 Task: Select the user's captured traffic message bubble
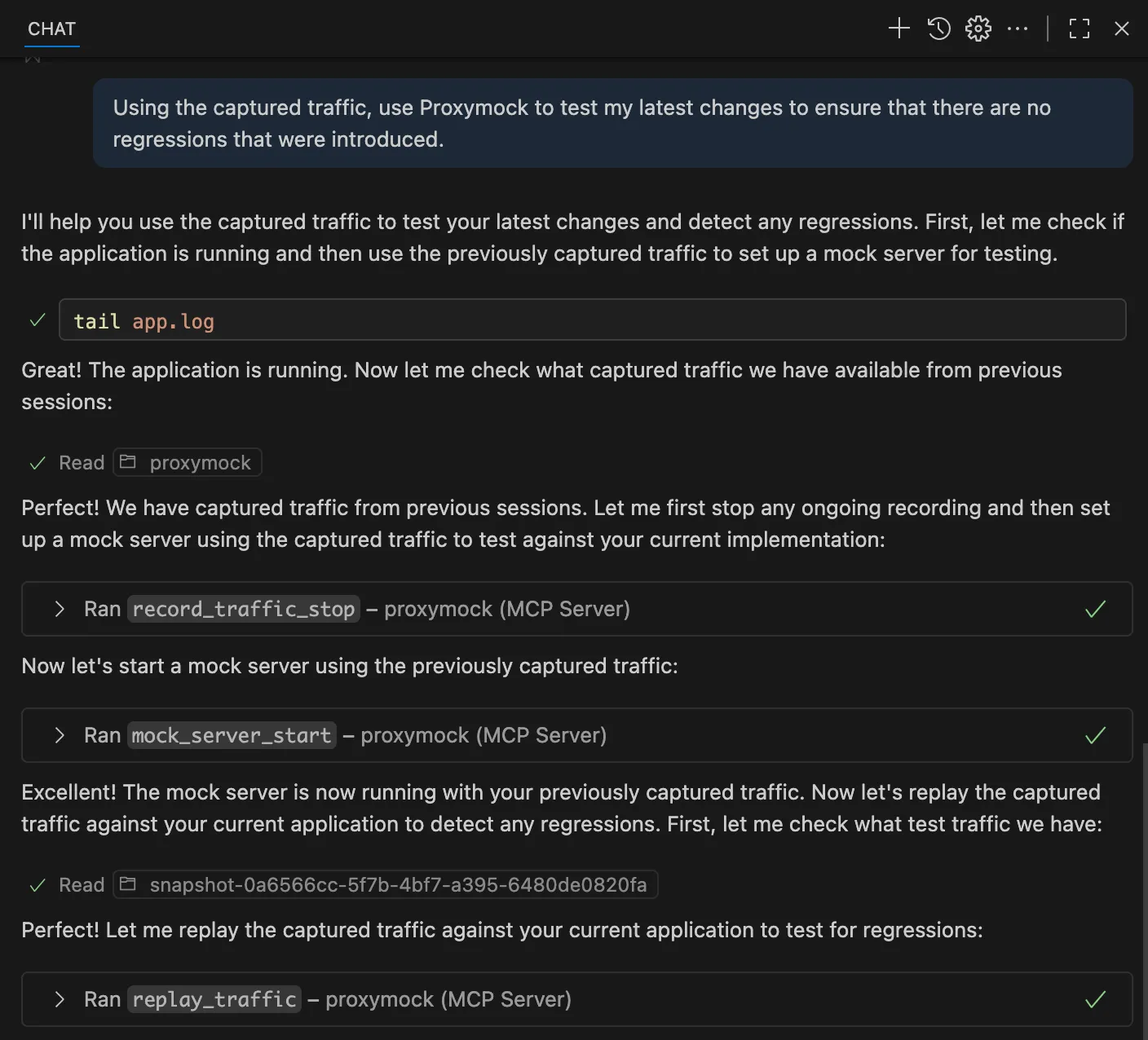[x=614, y=123]
